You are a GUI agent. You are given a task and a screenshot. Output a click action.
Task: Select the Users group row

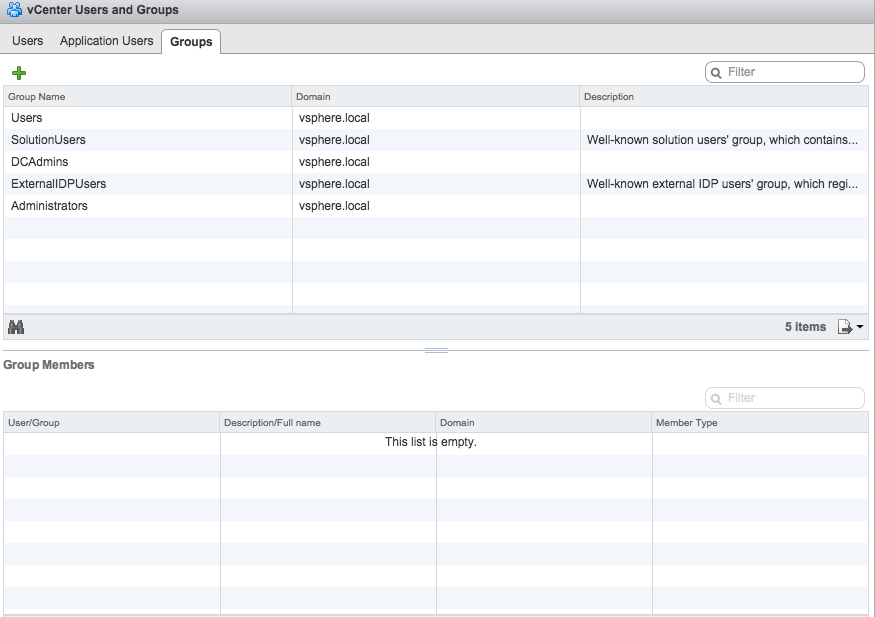click(x=436, y=118)
